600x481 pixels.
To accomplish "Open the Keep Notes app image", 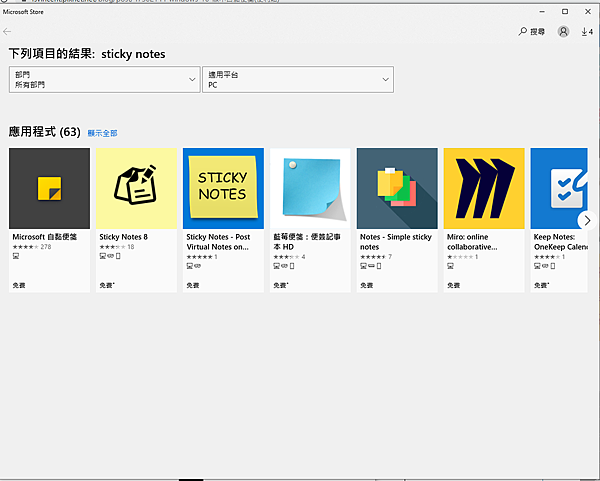I will [x=559, y=188].
